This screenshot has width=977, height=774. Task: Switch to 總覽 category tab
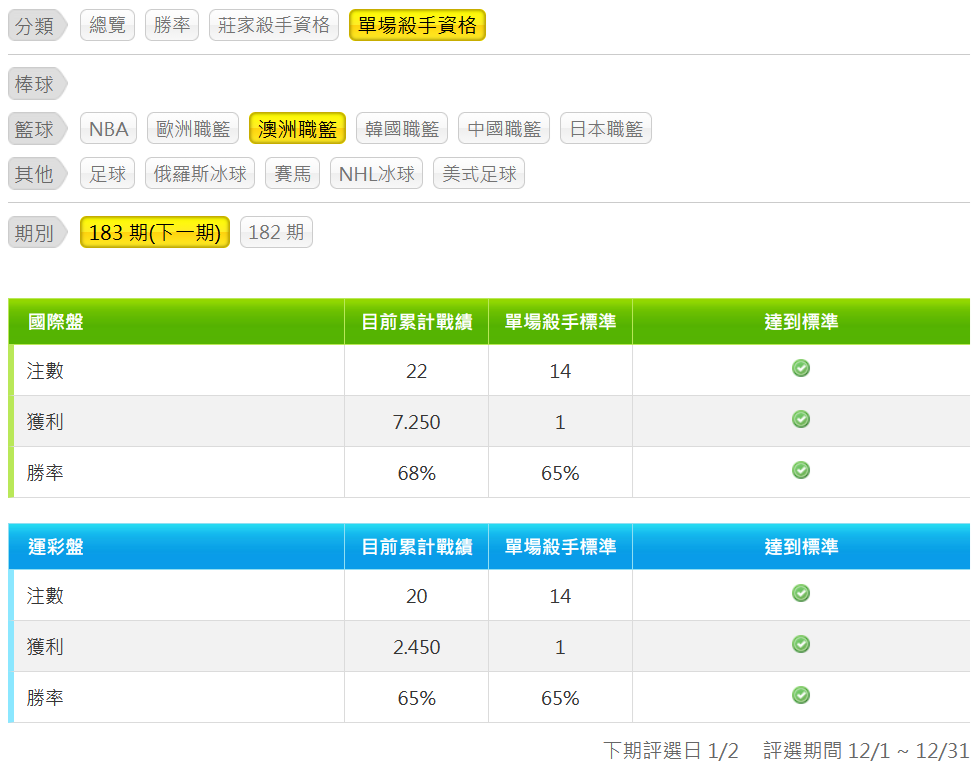click(107, 26)
